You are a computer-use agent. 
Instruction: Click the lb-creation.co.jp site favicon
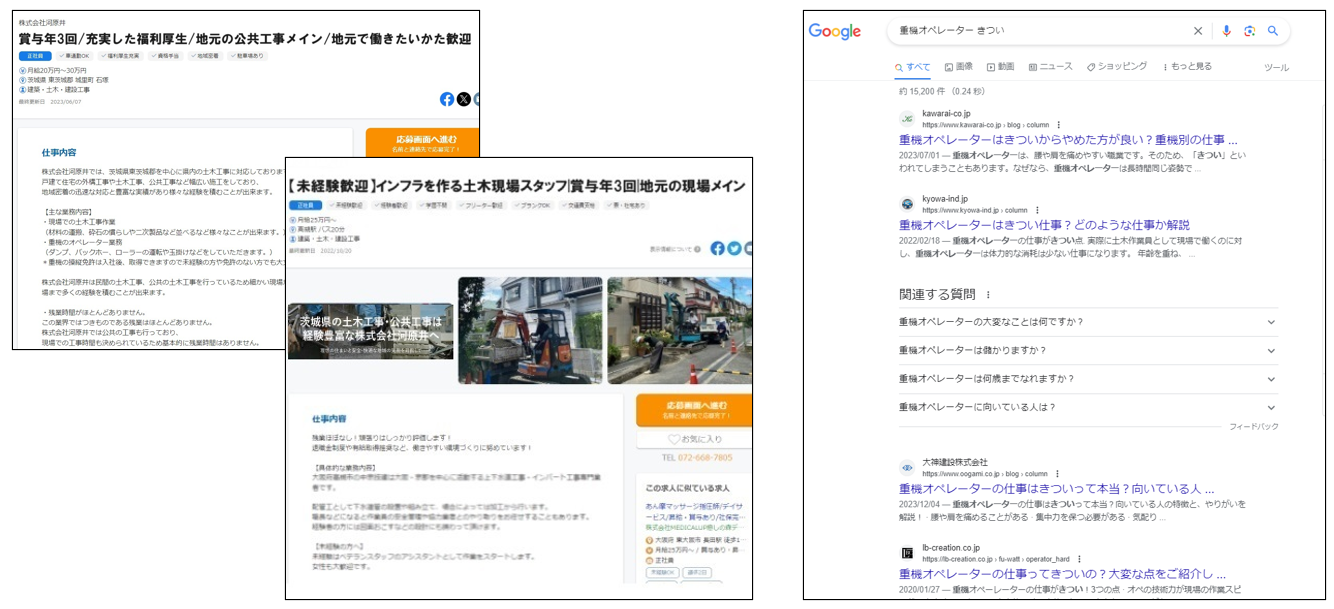907,553
